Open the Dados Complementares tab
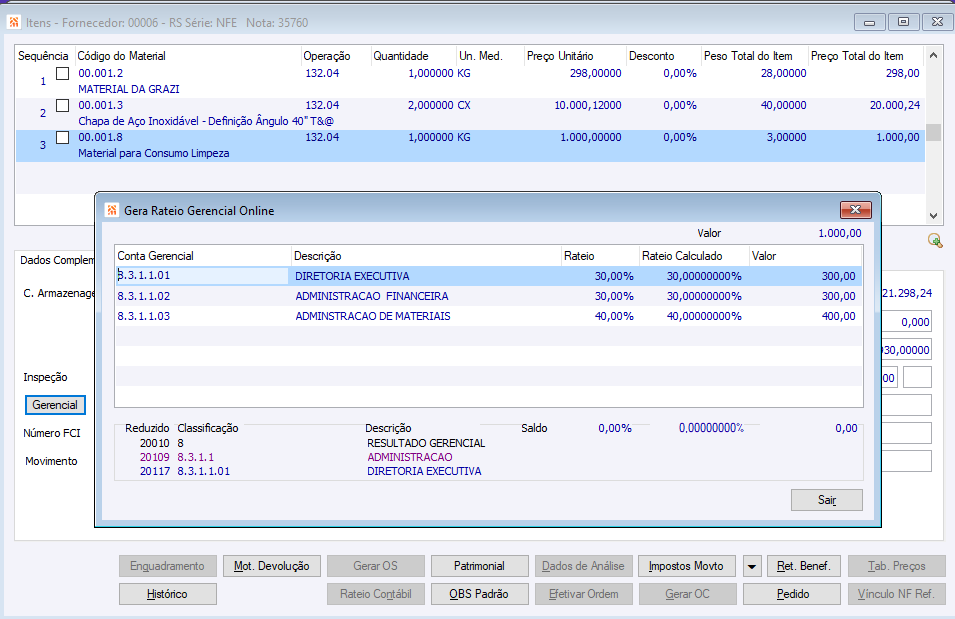Image resolution: width=955 pixels, height=619 pixels. 56,260
